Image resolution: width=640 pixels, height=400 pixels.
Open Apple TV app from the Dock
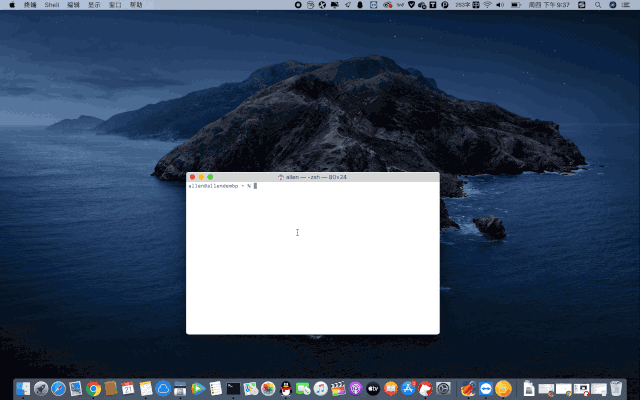(x=373, y=388)
